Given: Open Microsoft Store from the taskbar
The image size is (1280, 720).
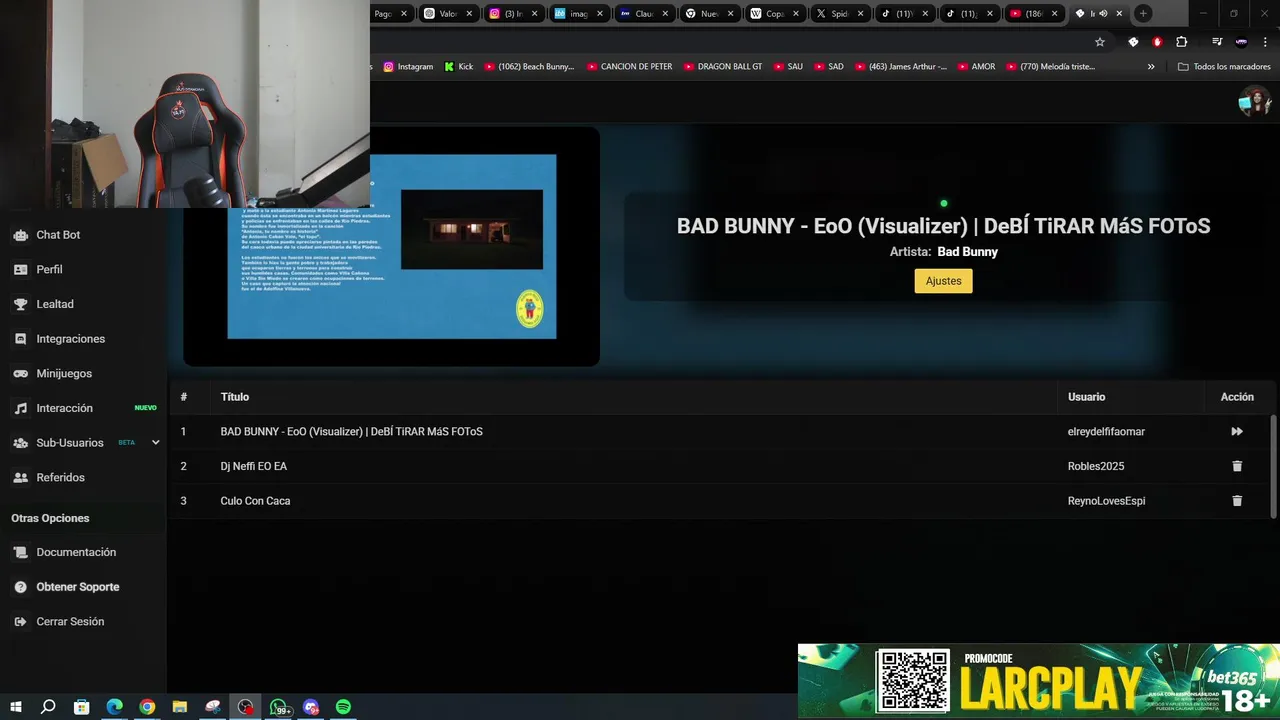Looking at the screenshot, I should pos(81,707).
